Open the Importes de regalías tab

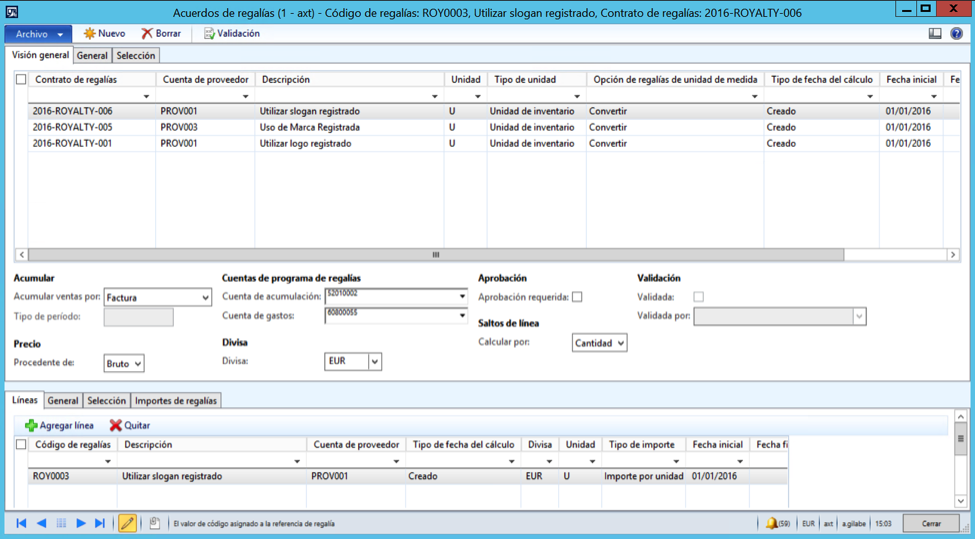tap(176, 401)
